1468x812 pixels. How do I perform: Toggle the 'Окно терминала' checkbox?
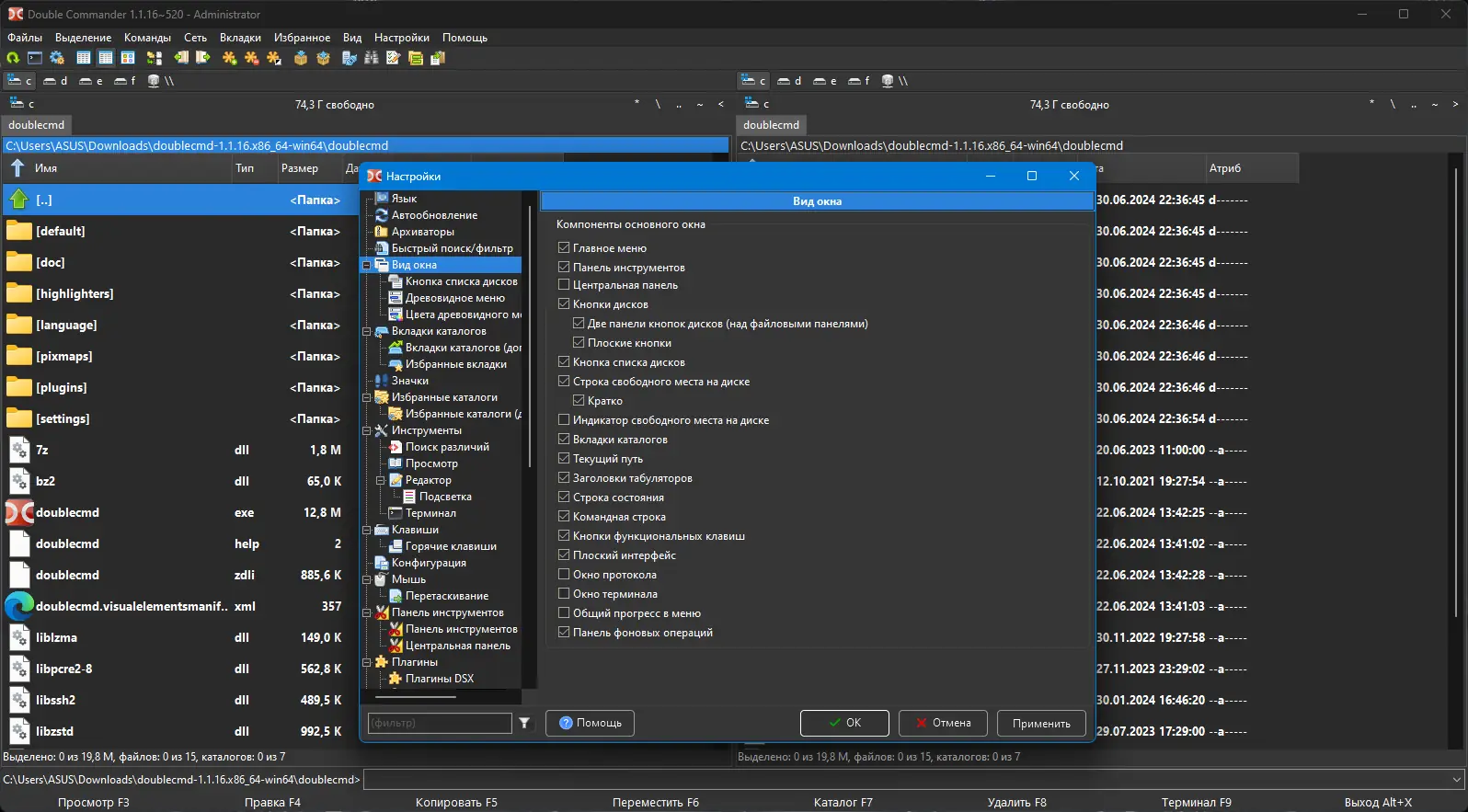(564, 594)
